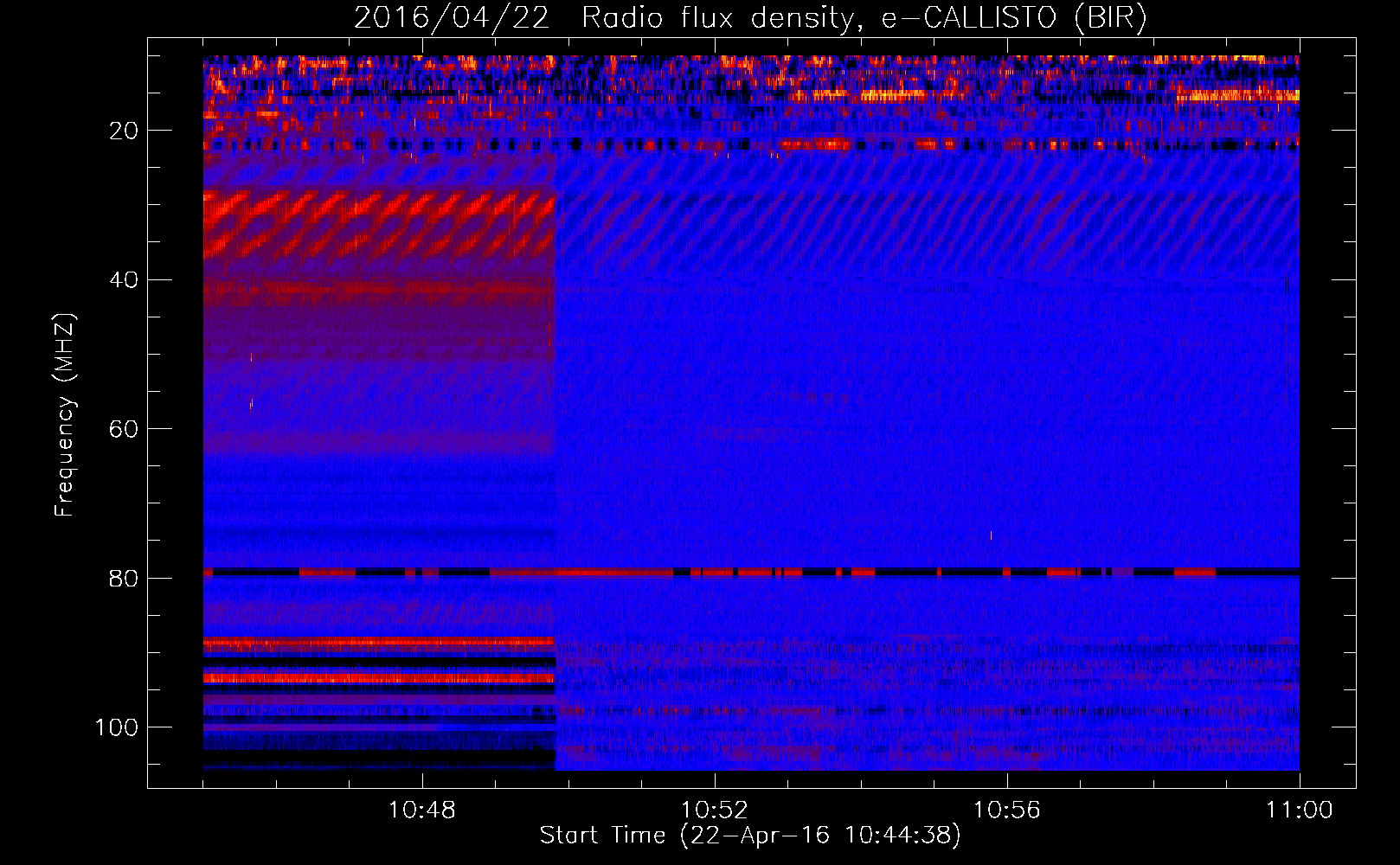Click the '10:48' time tick label

pos(421,811)
